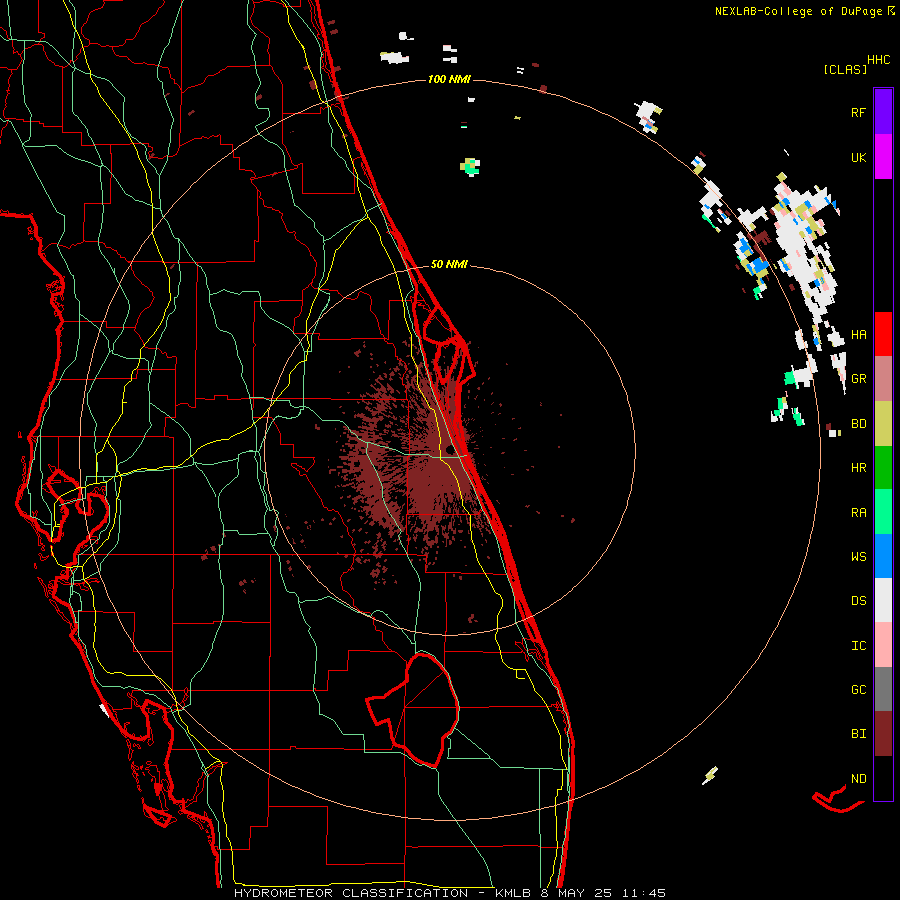The image size is (900, 900).
Task: Select the GR legend color block
Action: tap(883, 379)
